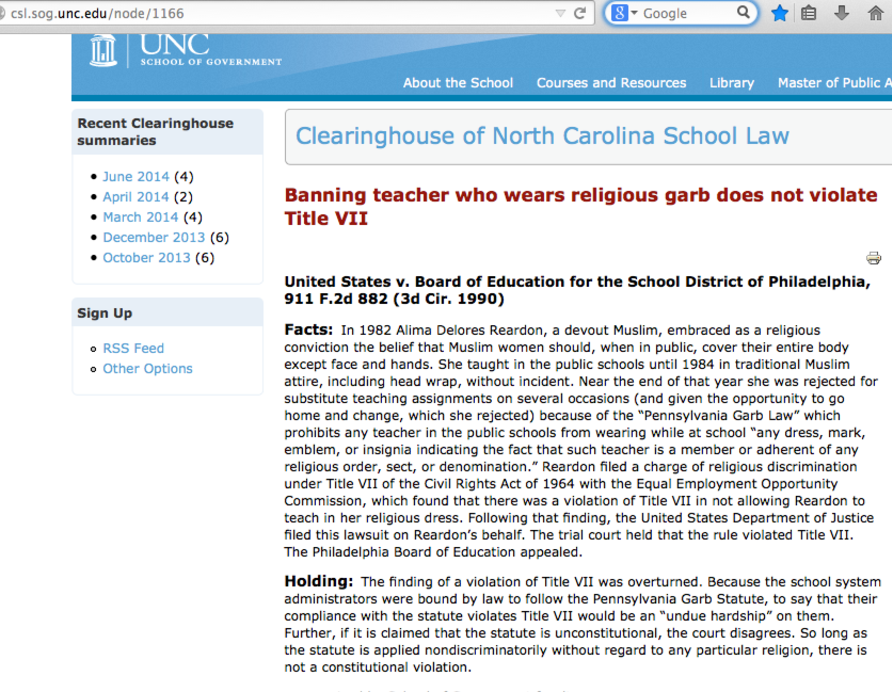The width and height of the screenshot is (892, 692).
Task: Click the UNC School of Government wordmark
Action: tap(211, 50)
